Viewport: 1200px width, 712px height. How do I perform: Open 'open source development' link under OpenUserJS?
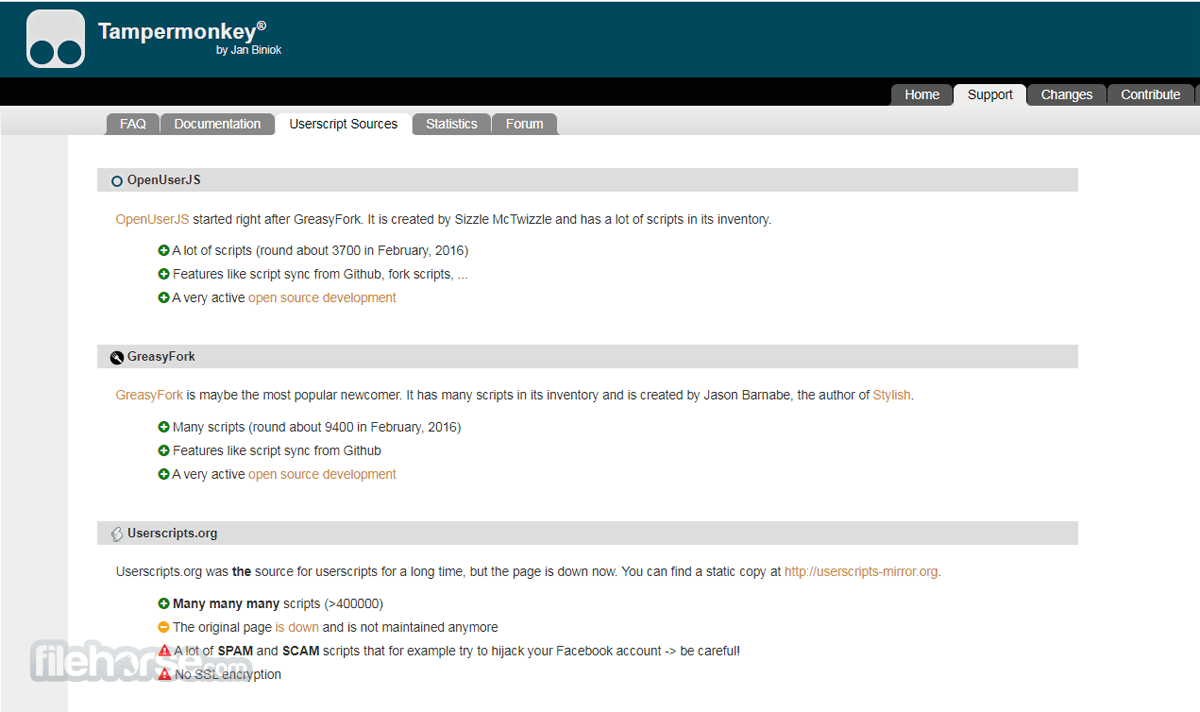322,298
